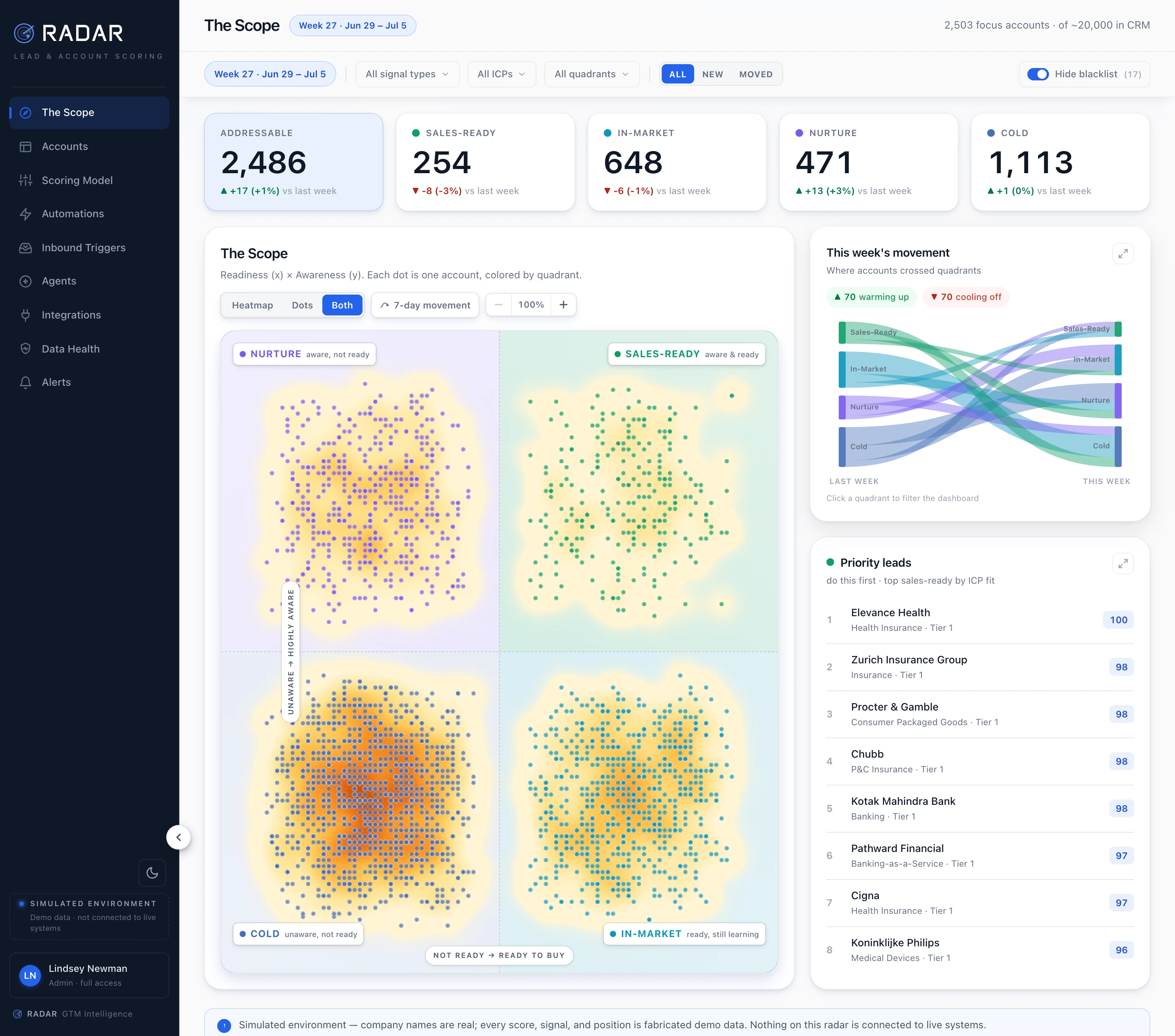Open the Cold 1,113 stat card

[x=1060, y=162]
